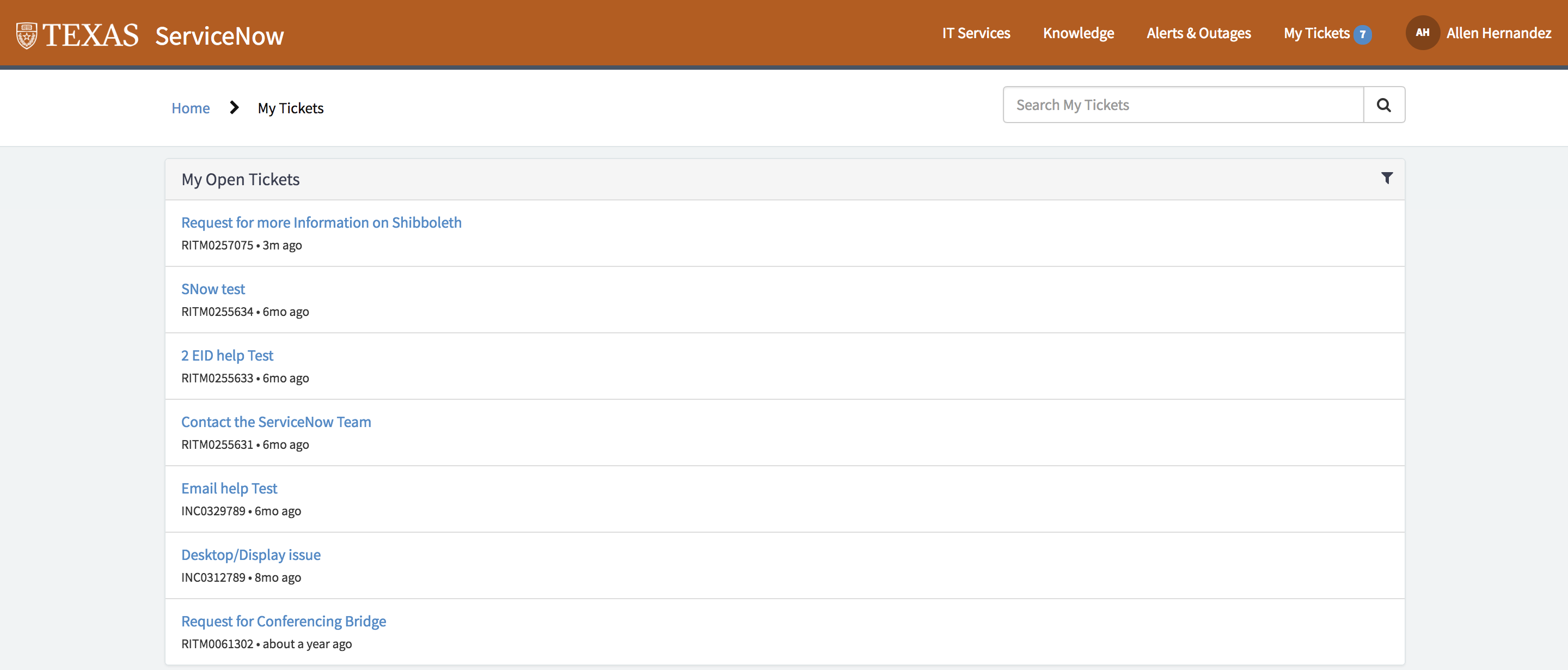Open the SNow test ticket

[x=213, y=289]
